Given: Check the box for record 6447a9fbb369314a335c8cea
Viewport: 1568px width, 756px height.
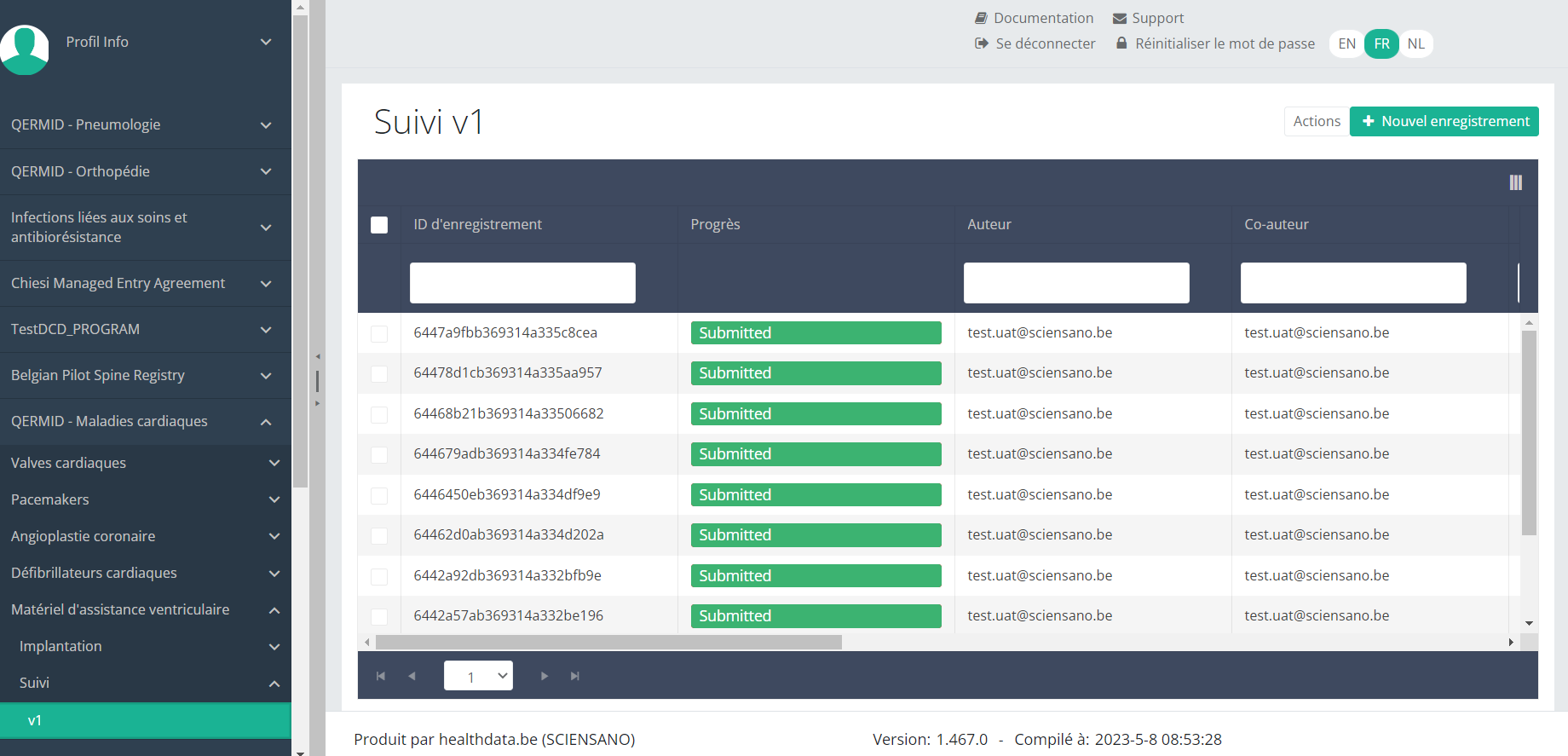Looking at the screenshot, I should [379, 333].
